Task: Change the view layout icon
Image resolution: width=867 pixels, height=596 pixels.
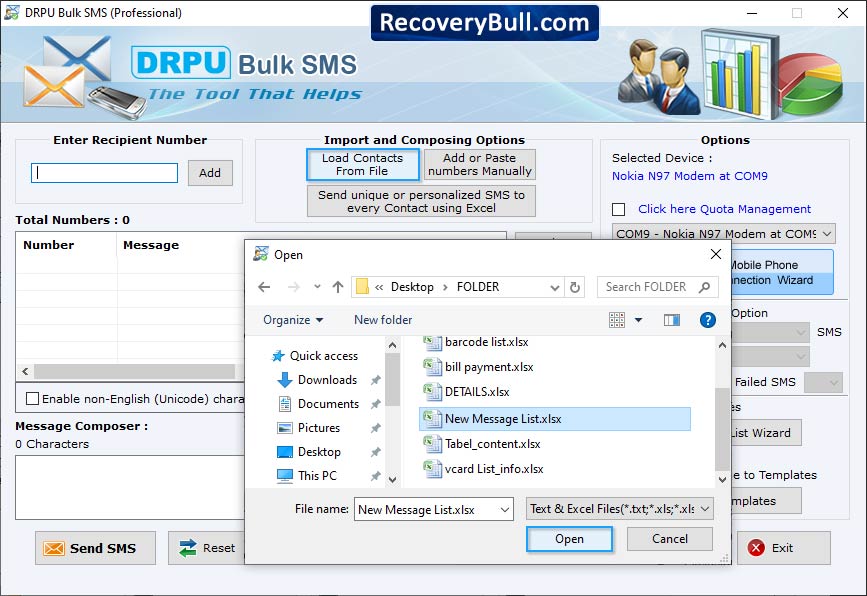Action: [x=617, y=320]
